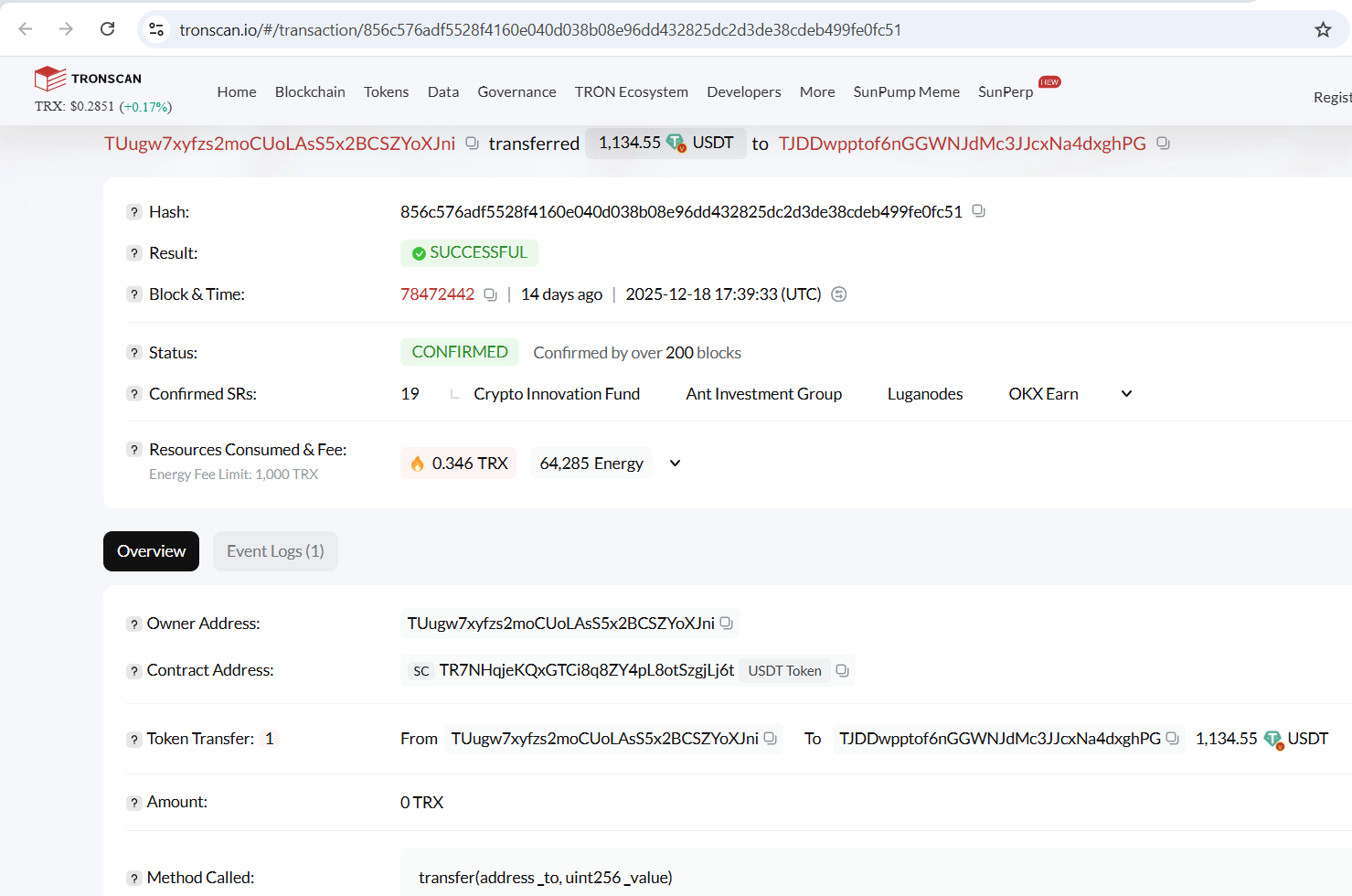Image resolution: width=1352 pixels, height=896 pixels.
Task: Switch to the Event Logs (1) tab
Action: tap(275, 551)
